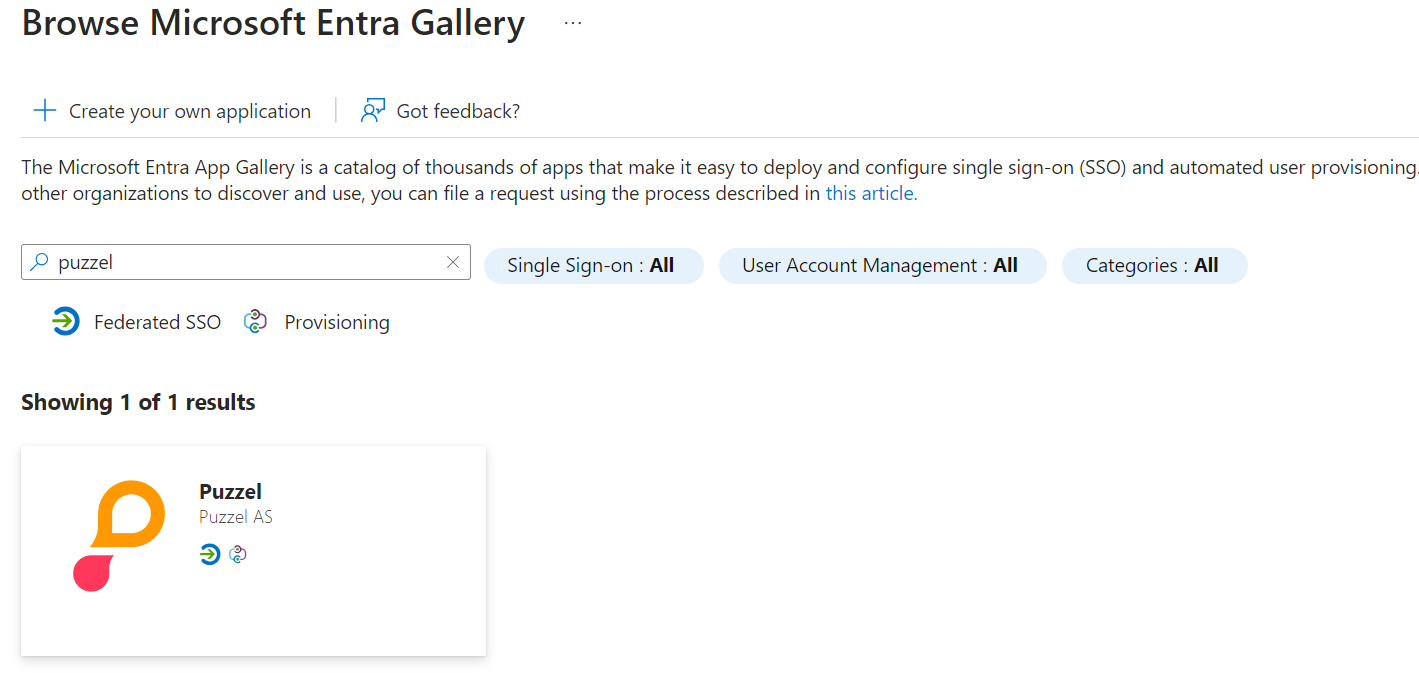Open the Puzzel logo thumbnail
The image size is (1419, 673).
point(119,536)
